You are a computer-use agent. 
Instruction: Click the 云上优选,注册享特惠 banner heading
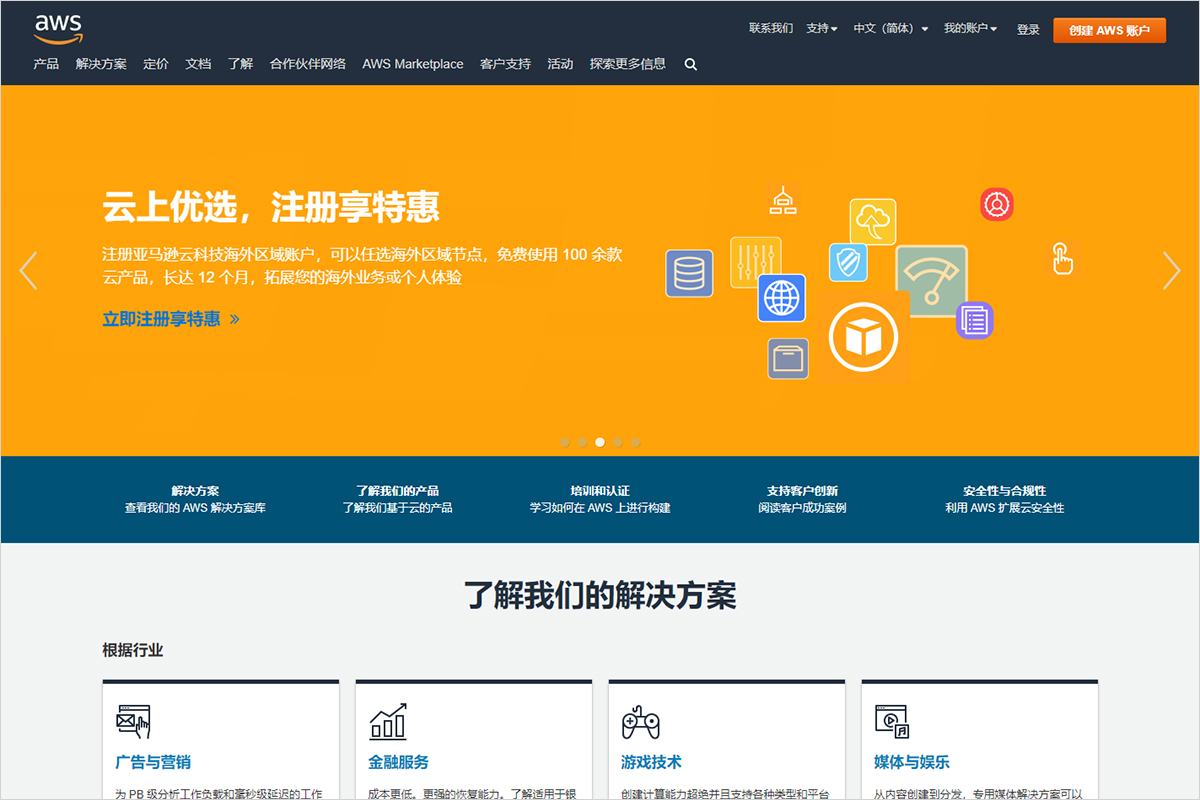(x=271, y=207)
